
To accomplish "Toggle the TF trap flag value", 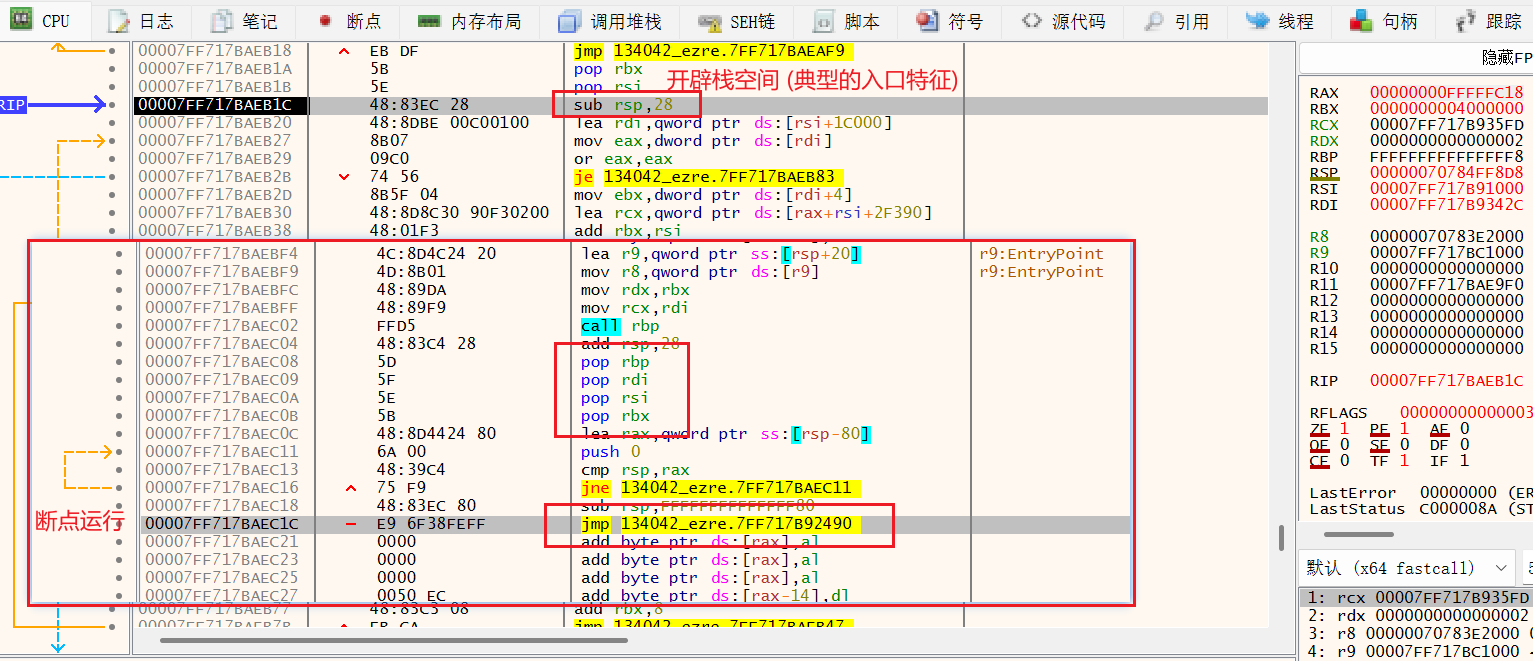I will [1405, 461].
